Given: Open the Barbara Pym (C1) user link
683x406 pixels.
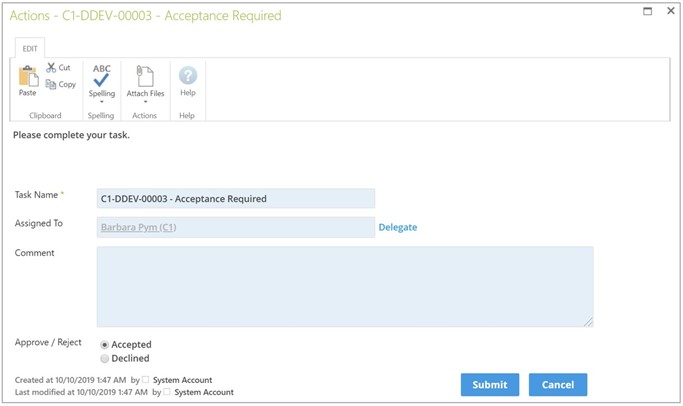Looking at the screenshot, I should pyautogui.click(x=139, y=227).
